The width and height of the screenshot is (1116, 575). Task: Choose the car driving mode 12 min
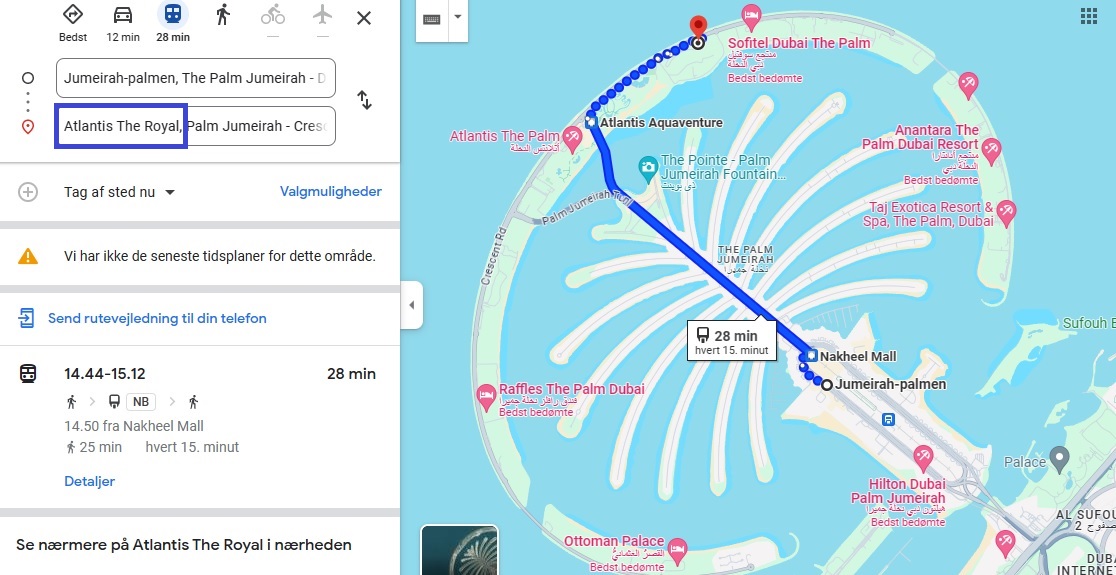(123, 22)
